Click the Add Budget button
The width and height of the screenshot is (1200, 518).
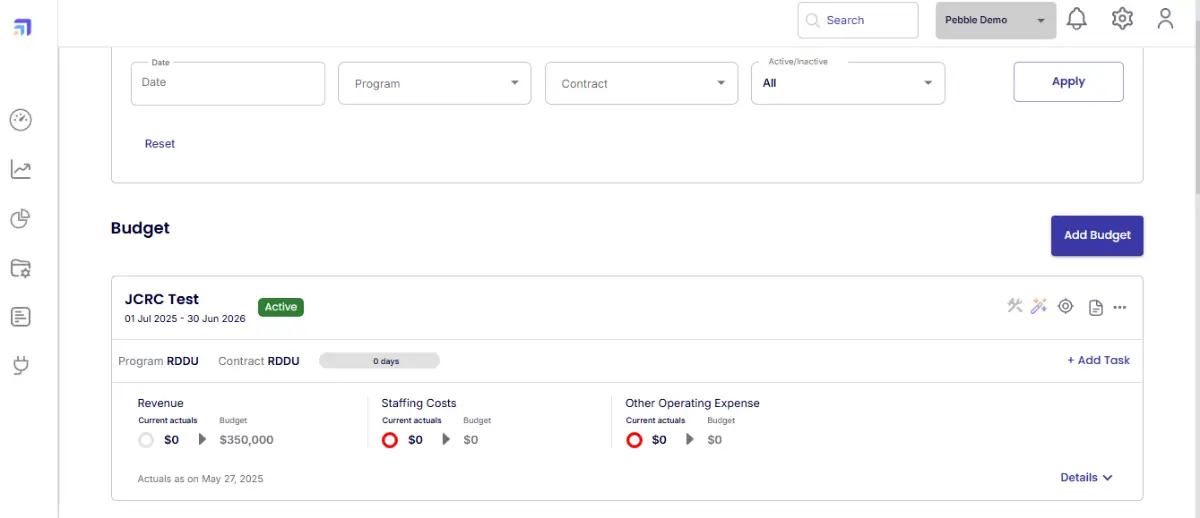(1096, 236)
